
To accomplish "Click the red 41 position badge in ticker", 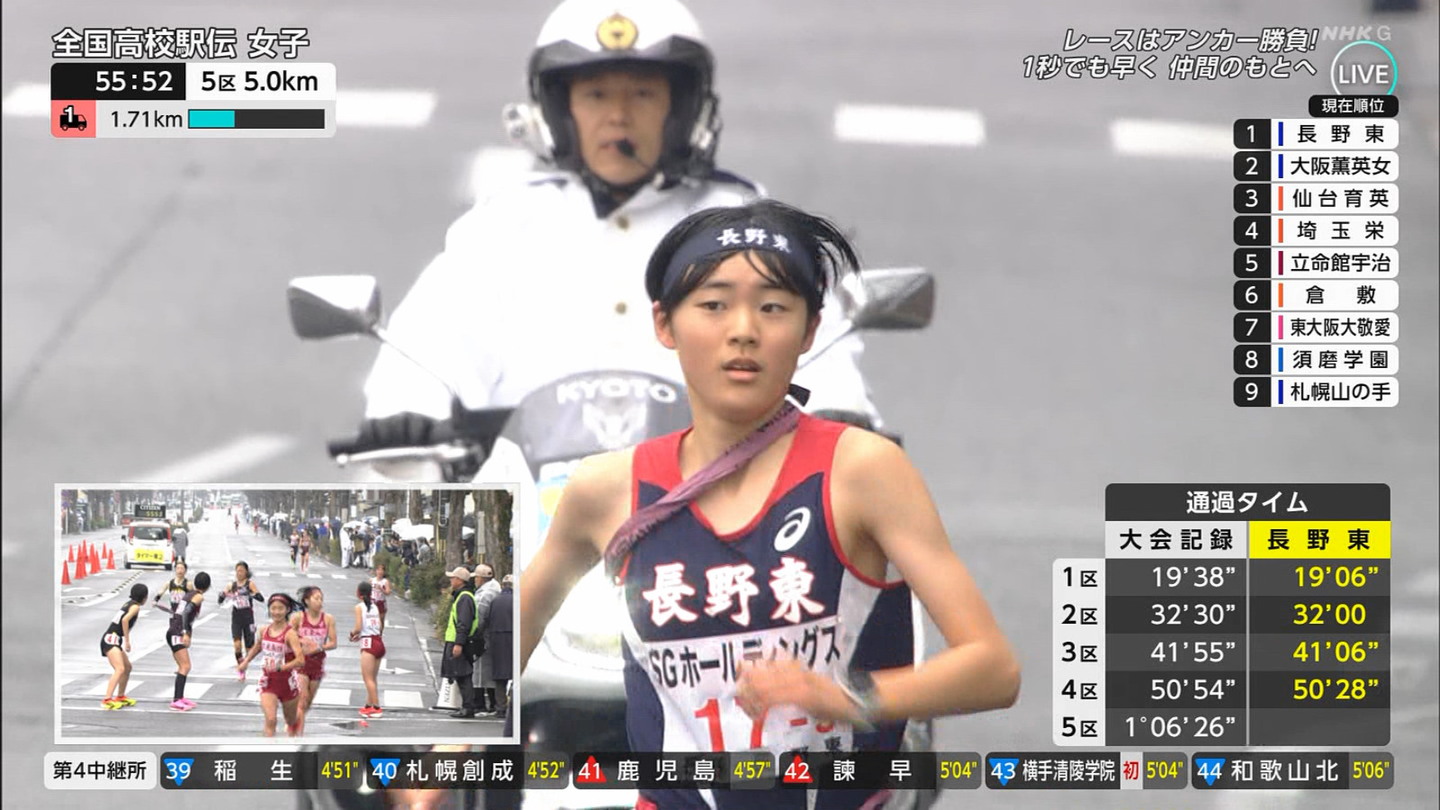I will coord(590,771).
